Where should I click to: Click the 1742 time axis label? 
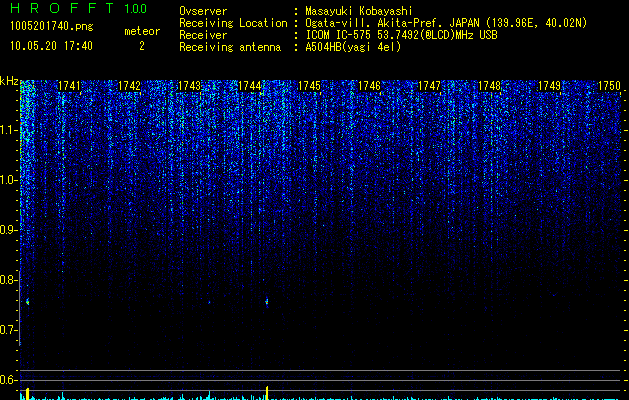coord(130,86)
